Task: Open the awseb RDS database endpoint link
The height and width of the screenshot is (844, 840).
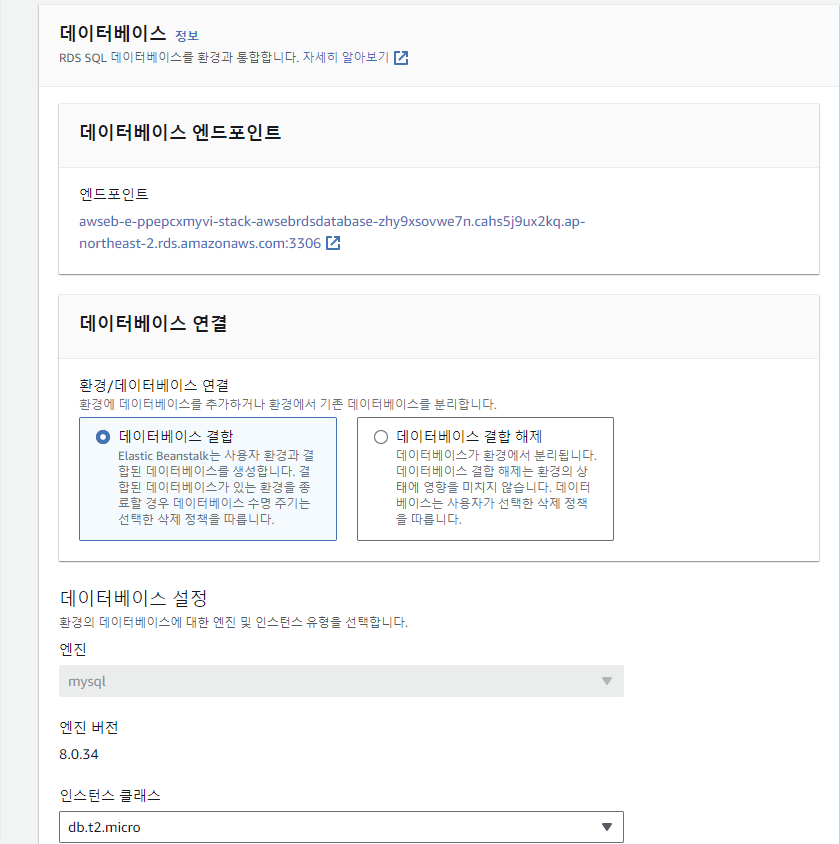Action: point(332,232)
